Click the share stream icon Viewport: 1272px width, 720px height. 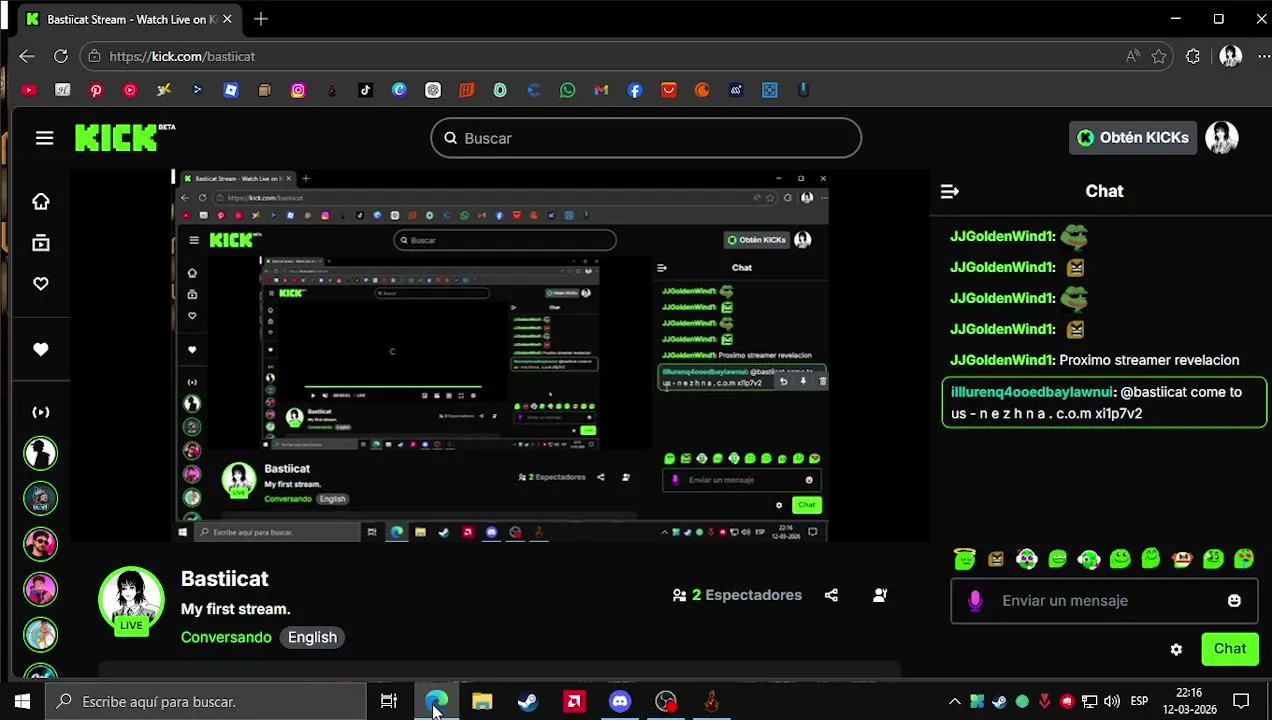(831, 595)
